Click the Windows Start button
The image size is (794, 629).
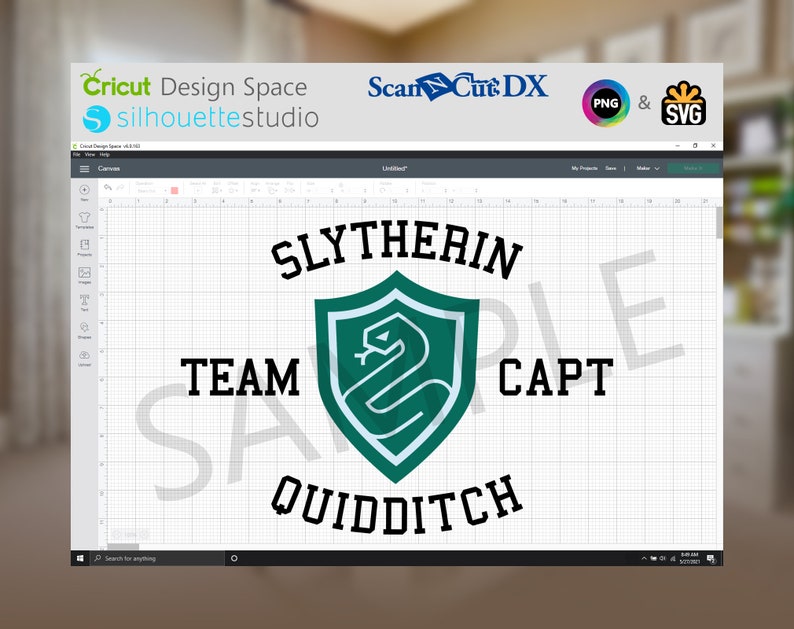click(x=80, y=558)
